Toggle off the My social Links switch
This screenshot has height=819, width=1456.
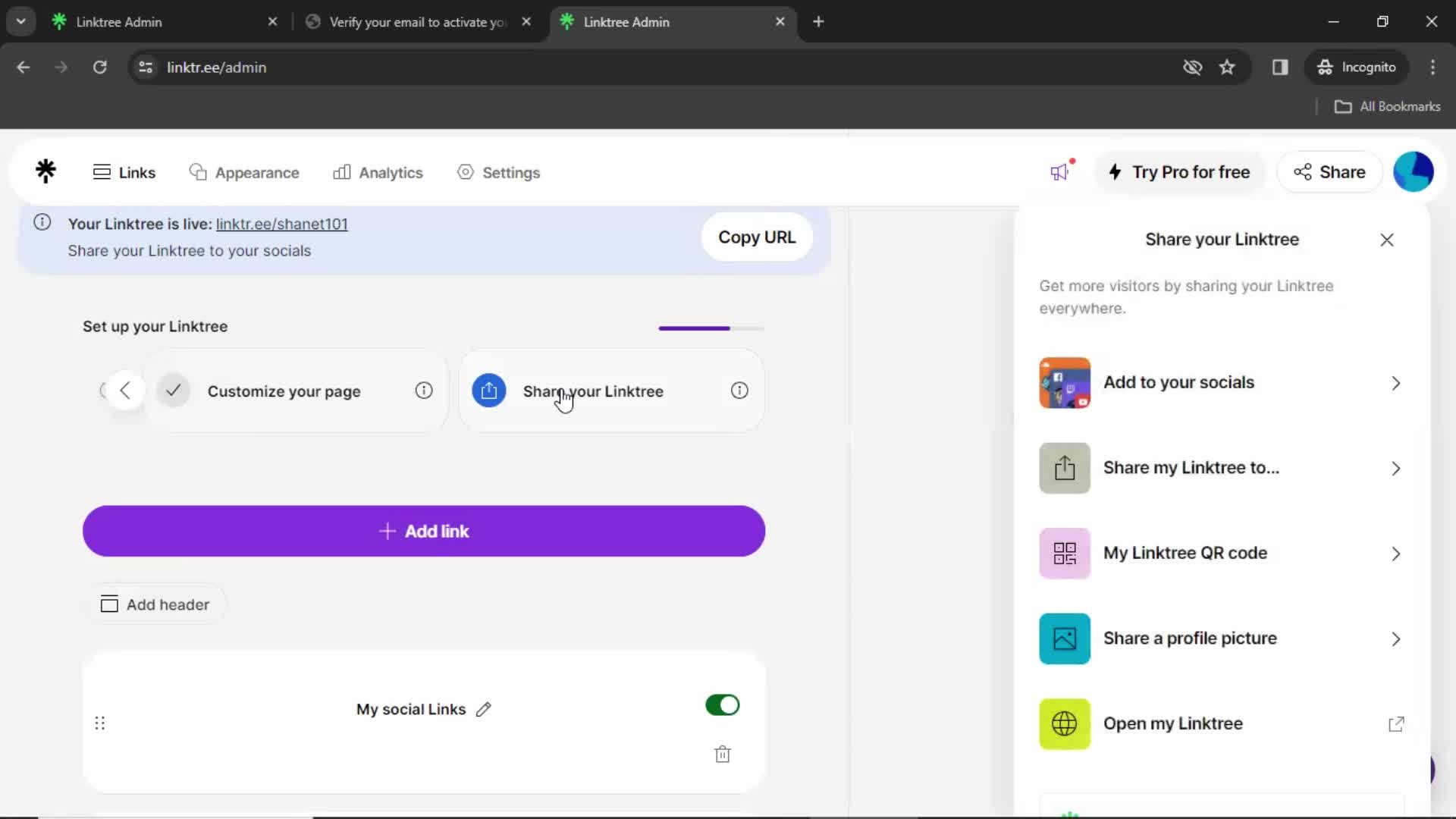click(x=722, y=705)
